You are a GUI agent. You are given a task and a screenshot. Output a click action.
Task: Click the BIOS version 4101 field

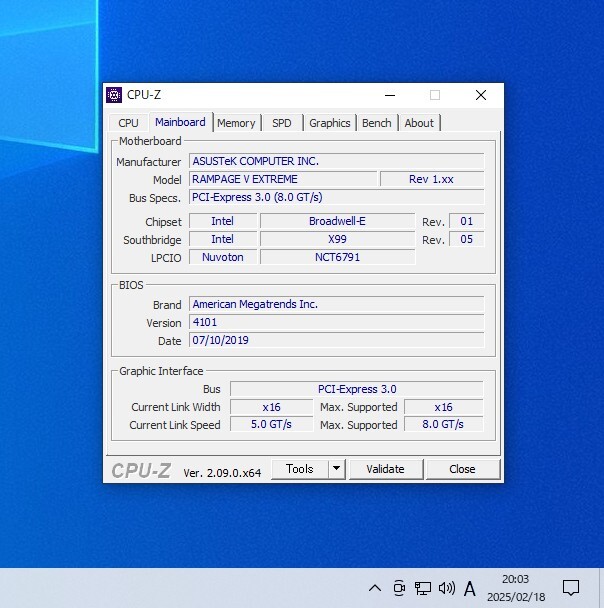point(336,322)
